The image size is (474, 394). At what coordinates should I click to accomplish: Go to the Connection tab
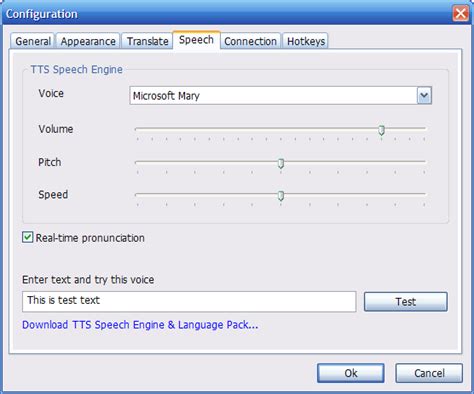pyautogui.click(x=250, y=41)
